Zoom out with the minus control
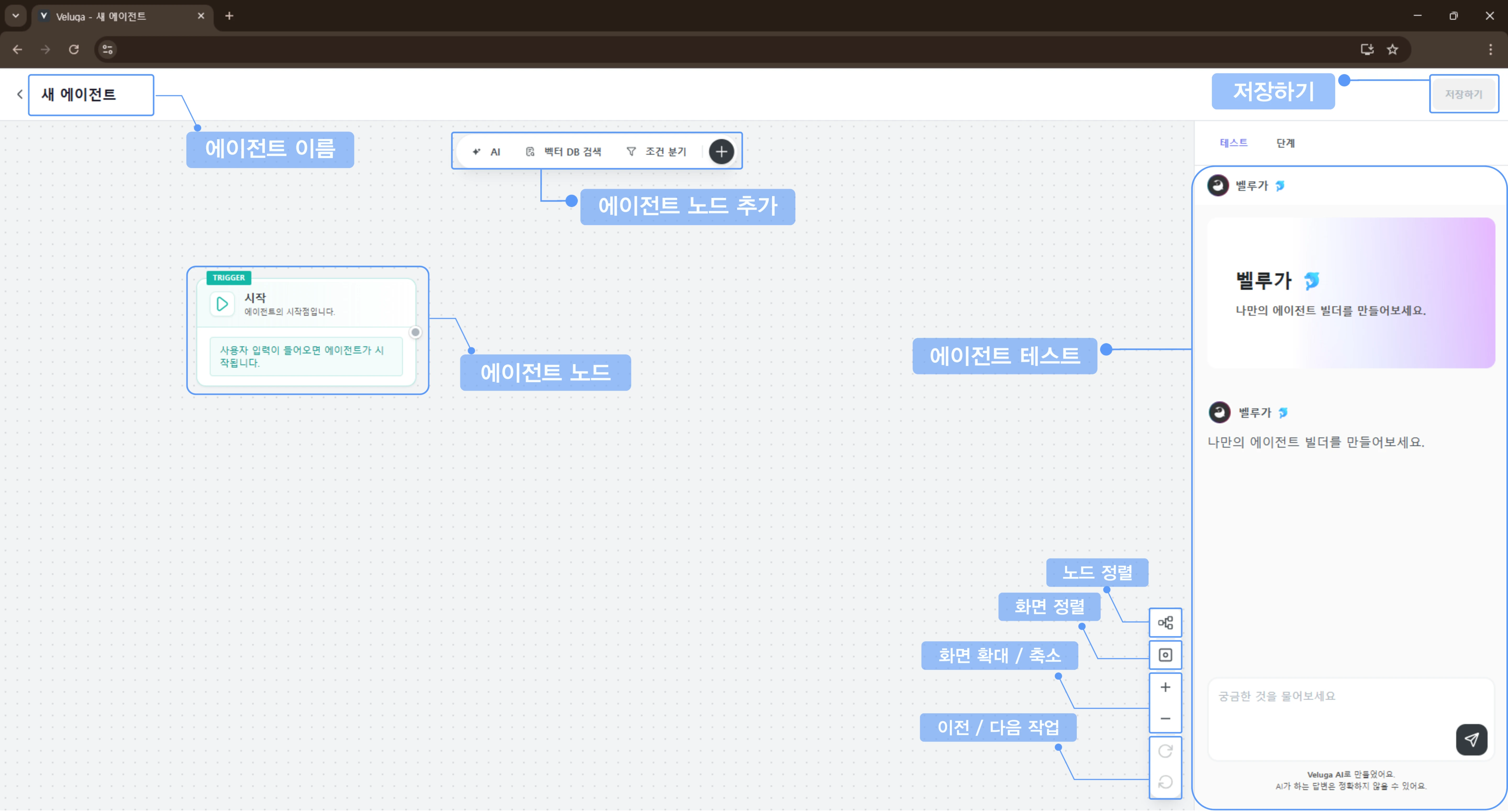The width and height of the screenshot is (1508, 812). pos(1165,718)
